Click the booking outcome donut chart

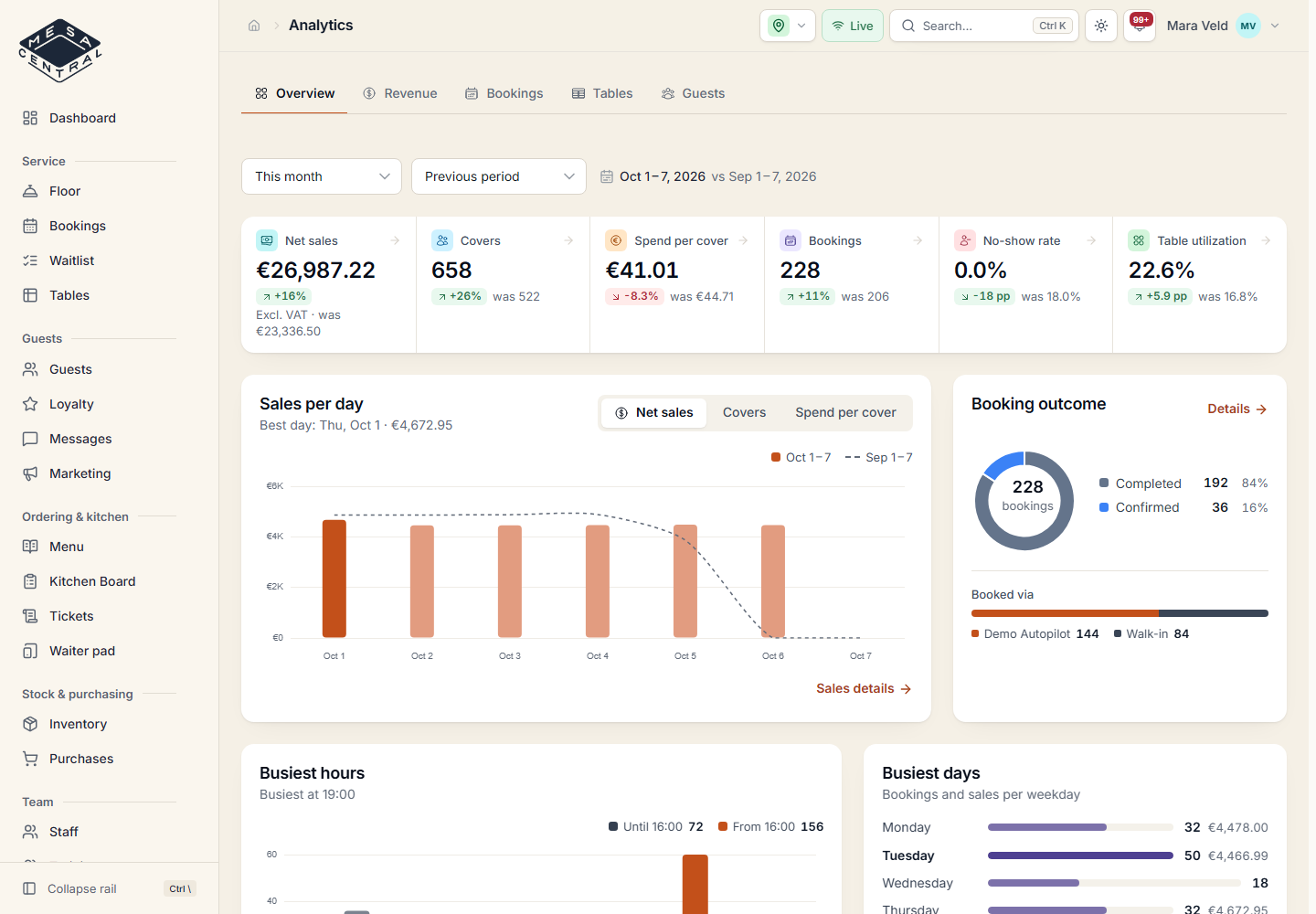(x=1024, y=501)
